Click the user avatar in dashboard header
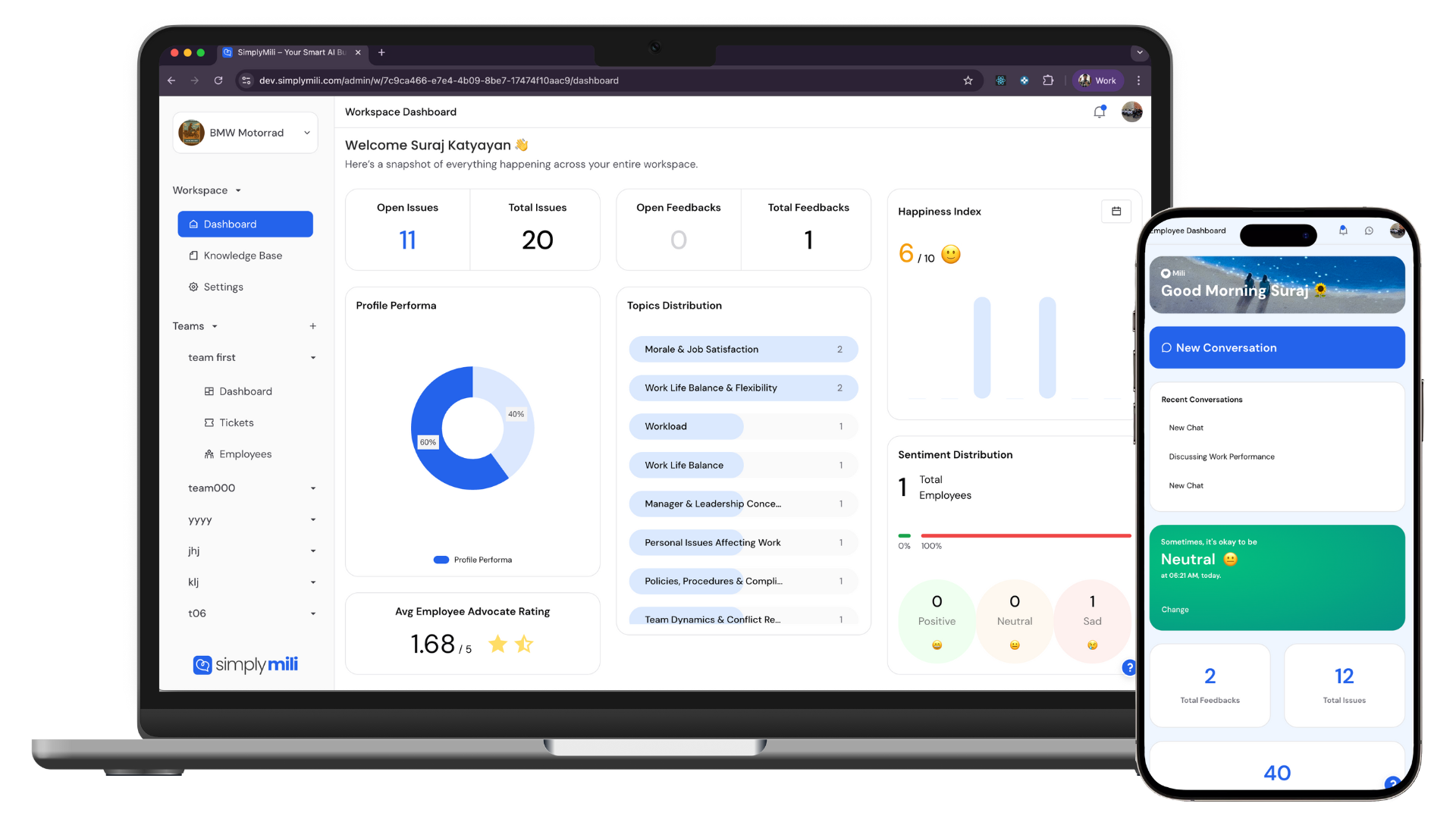The height and width of the screenshot is (819, 1456). 1131,112
